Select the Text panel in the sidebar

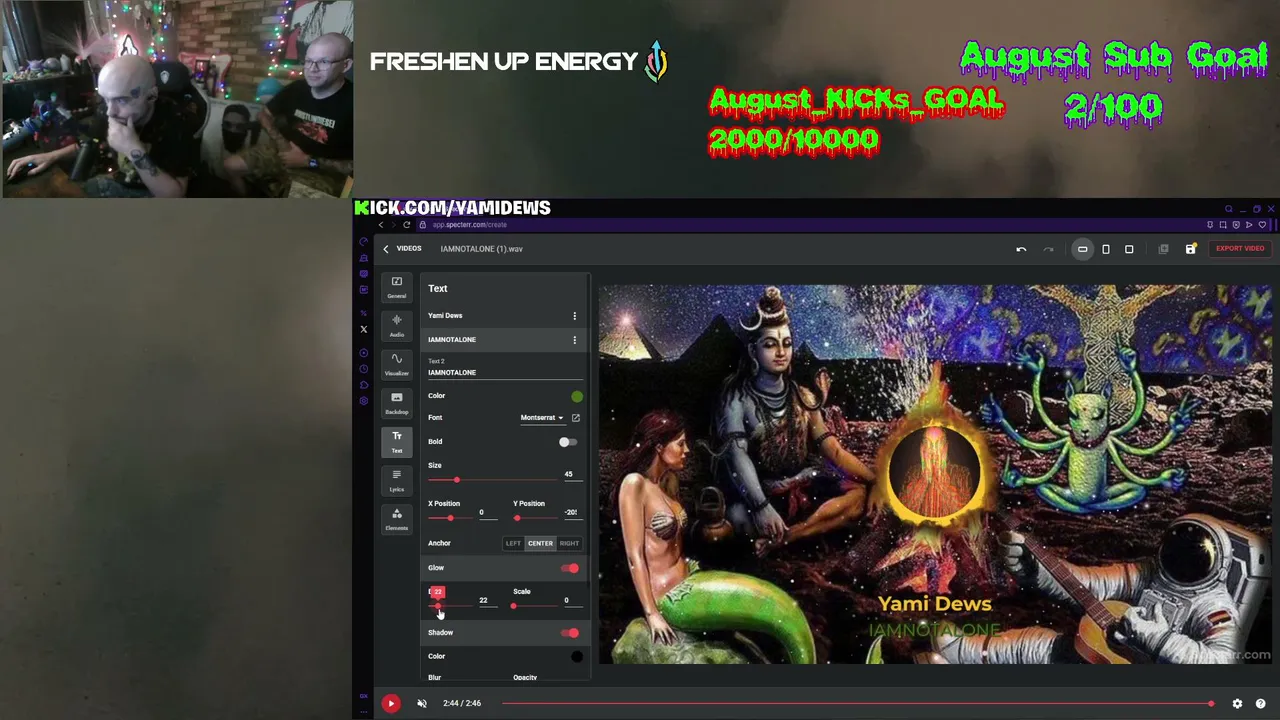[x=397, y=441]
